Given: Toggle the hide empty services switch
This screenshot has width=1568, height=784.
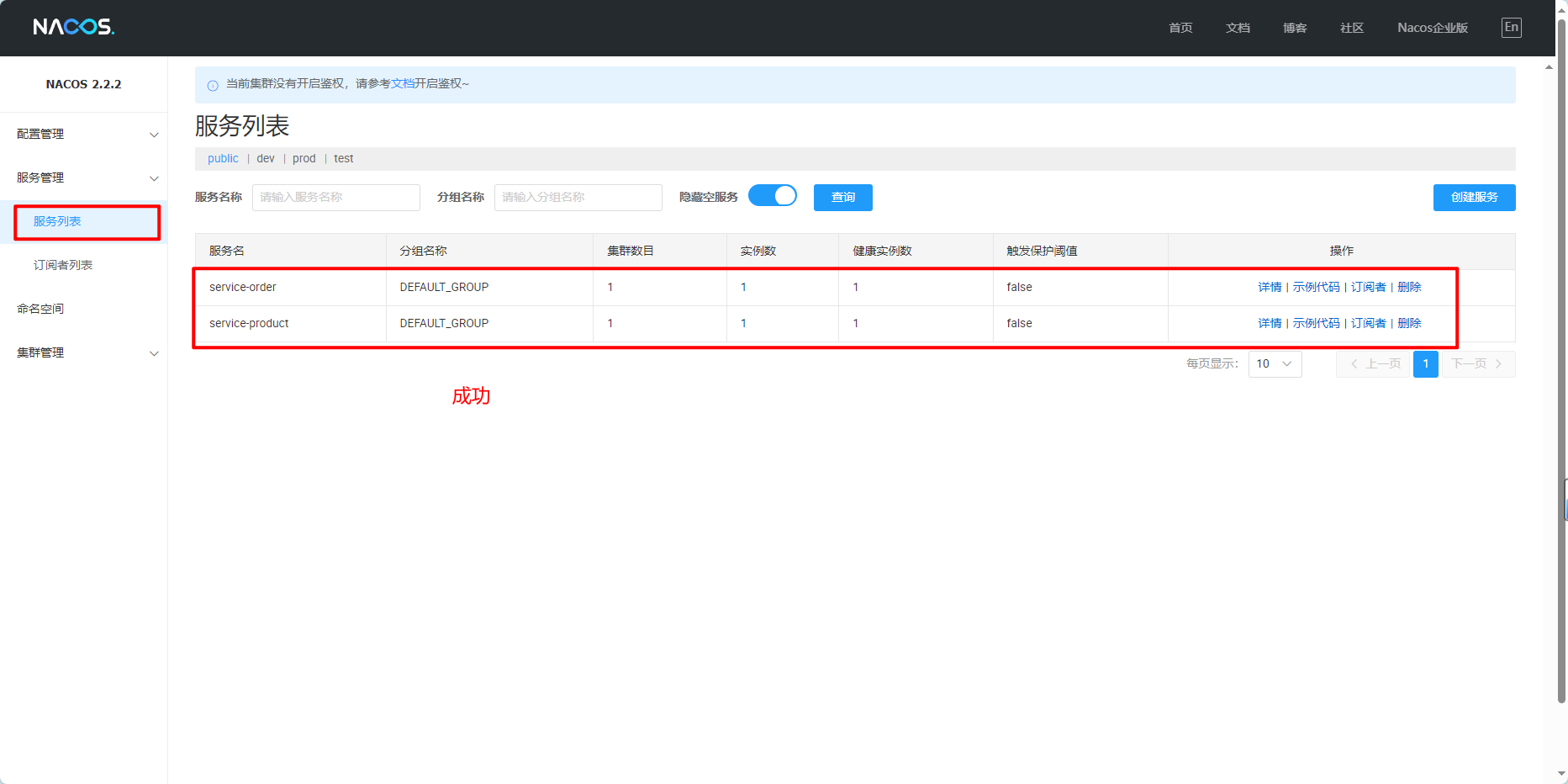Looking at the screenshot, I should pos(773,196).
